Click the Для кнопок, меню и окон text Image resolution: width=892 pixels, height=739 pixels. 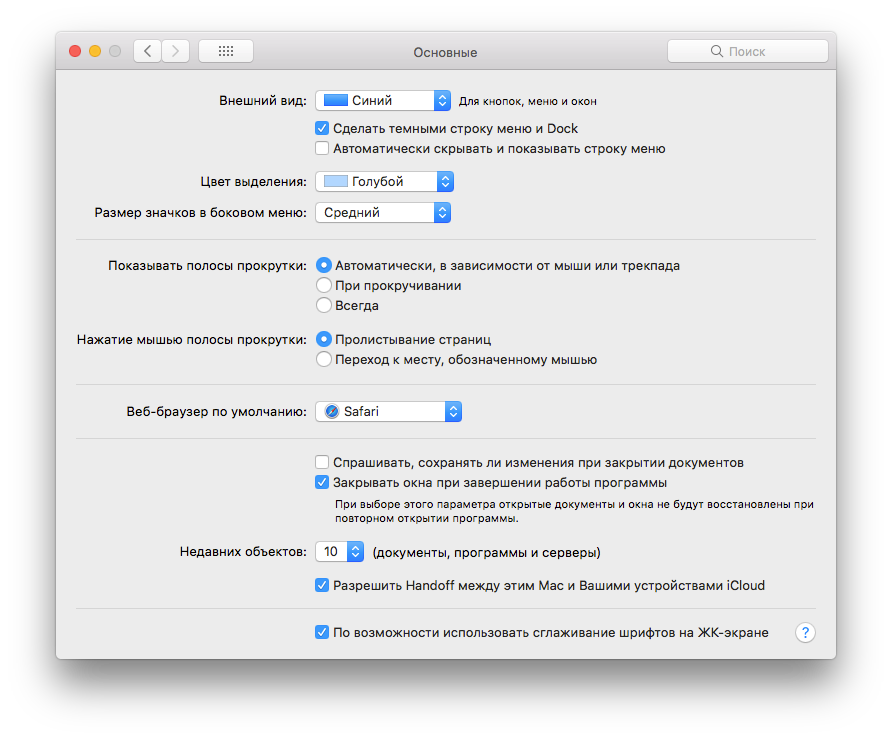[528, 101]
